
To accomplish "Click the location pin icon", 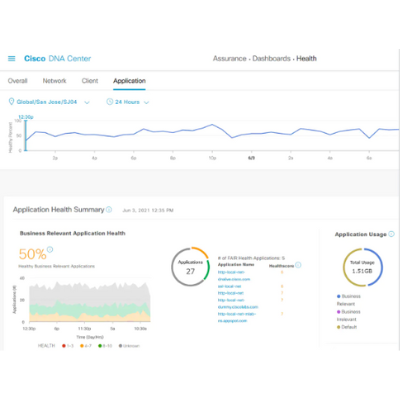I will (x=11, y=102).
